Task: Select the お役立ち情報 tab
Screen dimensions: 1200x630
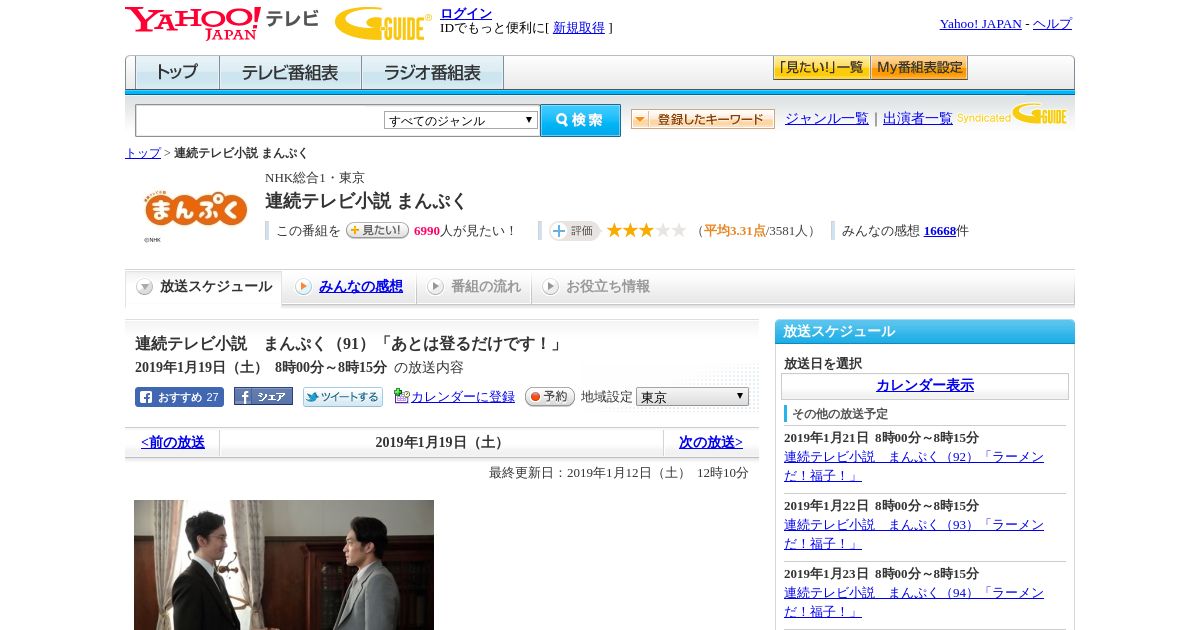Action: coord(596,287)
